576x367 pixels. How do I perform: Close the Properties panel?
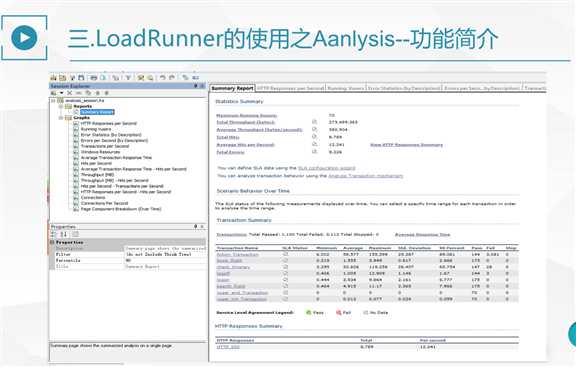point(202,226)
